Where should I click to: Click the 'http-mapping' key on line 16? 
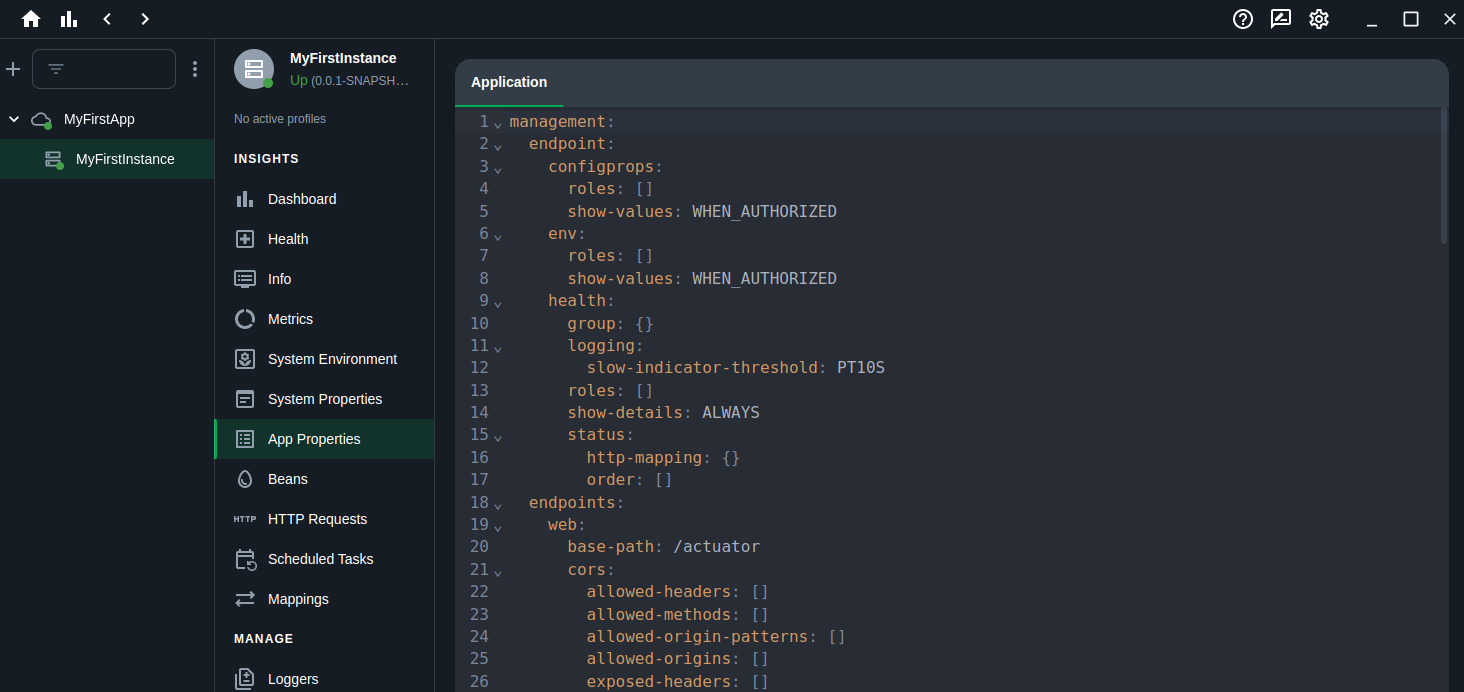[x=645, y=457]
